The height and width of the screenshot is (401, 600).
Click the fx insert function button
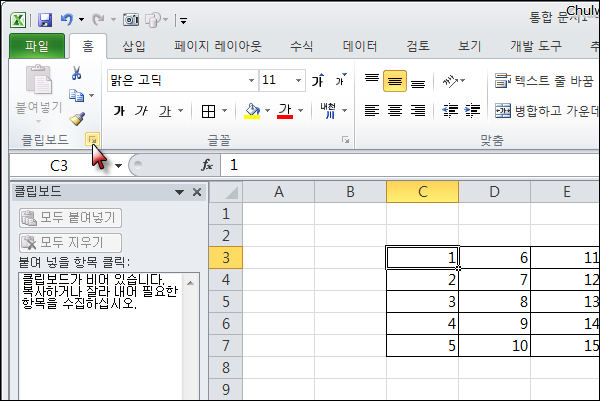[207, 165]
